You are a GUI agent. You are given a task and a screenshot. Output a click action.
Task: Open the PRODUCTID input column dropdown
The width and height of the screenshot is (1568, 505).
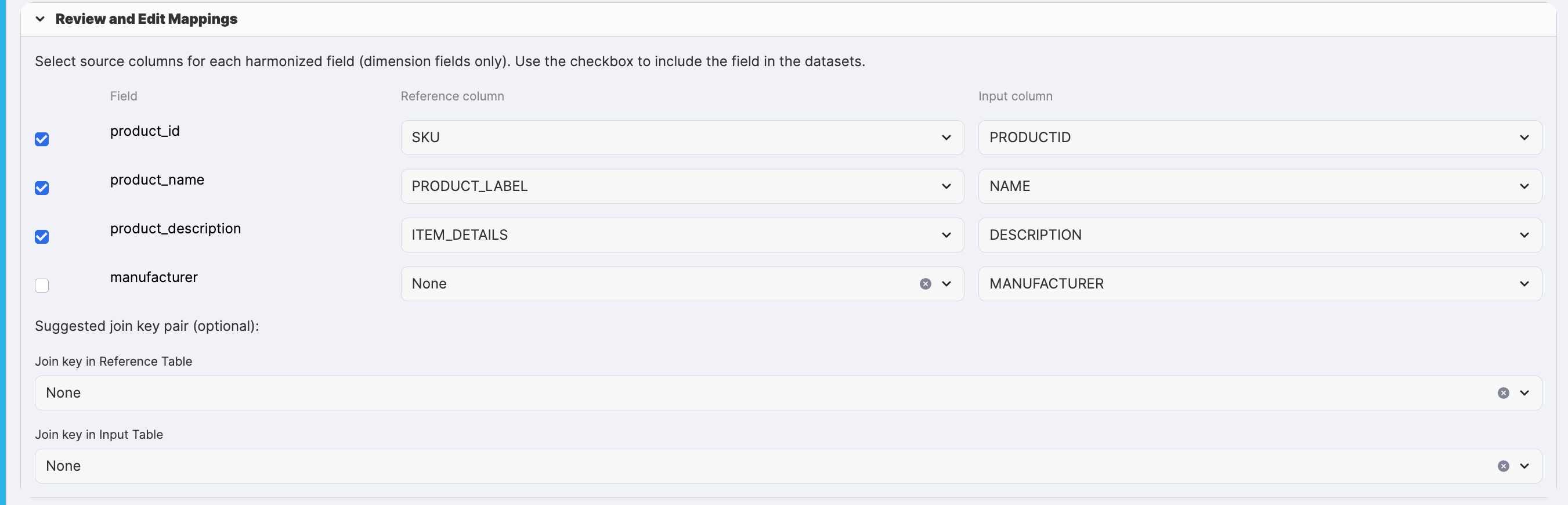point(1259,138)
